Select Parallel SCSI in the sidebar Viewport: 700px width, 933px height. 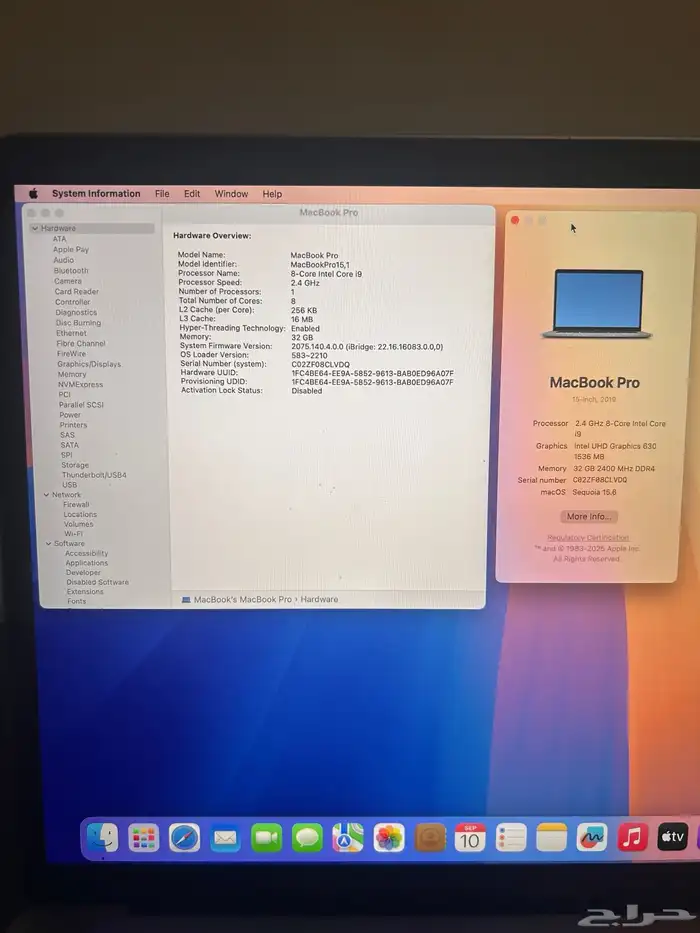82,405
